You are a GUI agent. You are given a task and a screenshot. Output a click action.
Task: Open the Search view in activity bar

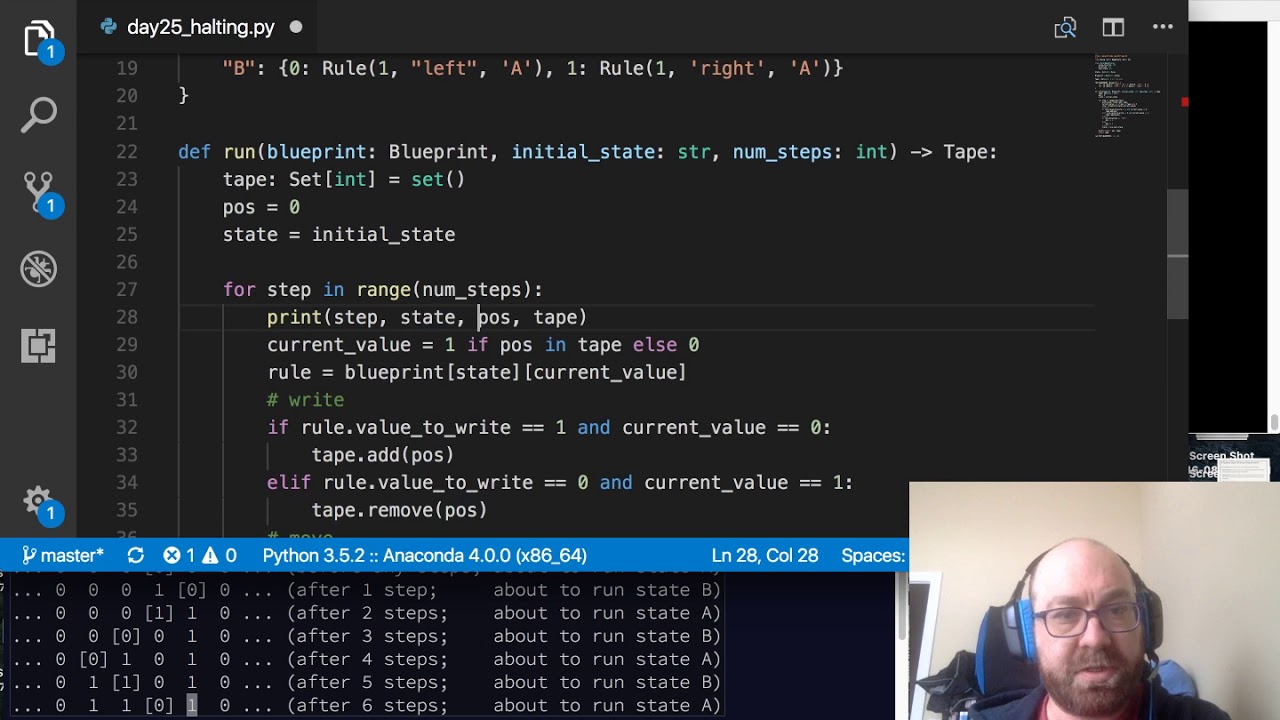point(38,115)
